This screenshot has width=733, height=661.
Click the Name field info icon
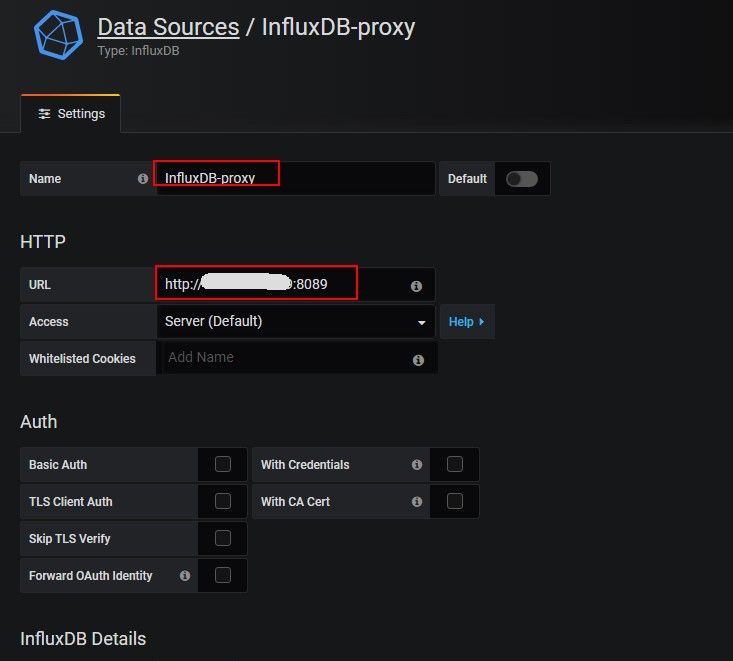(143, 179)
